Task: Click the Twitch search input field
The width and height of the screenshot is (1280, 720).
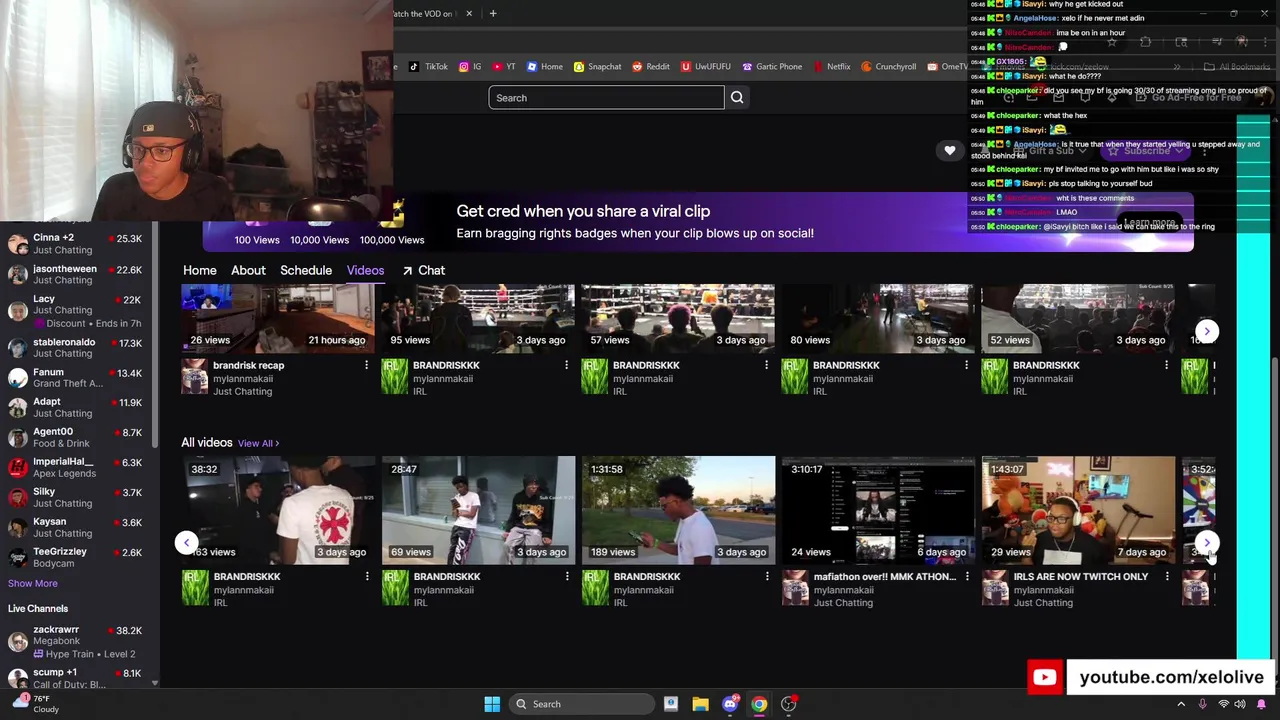Action: point(606,98)
